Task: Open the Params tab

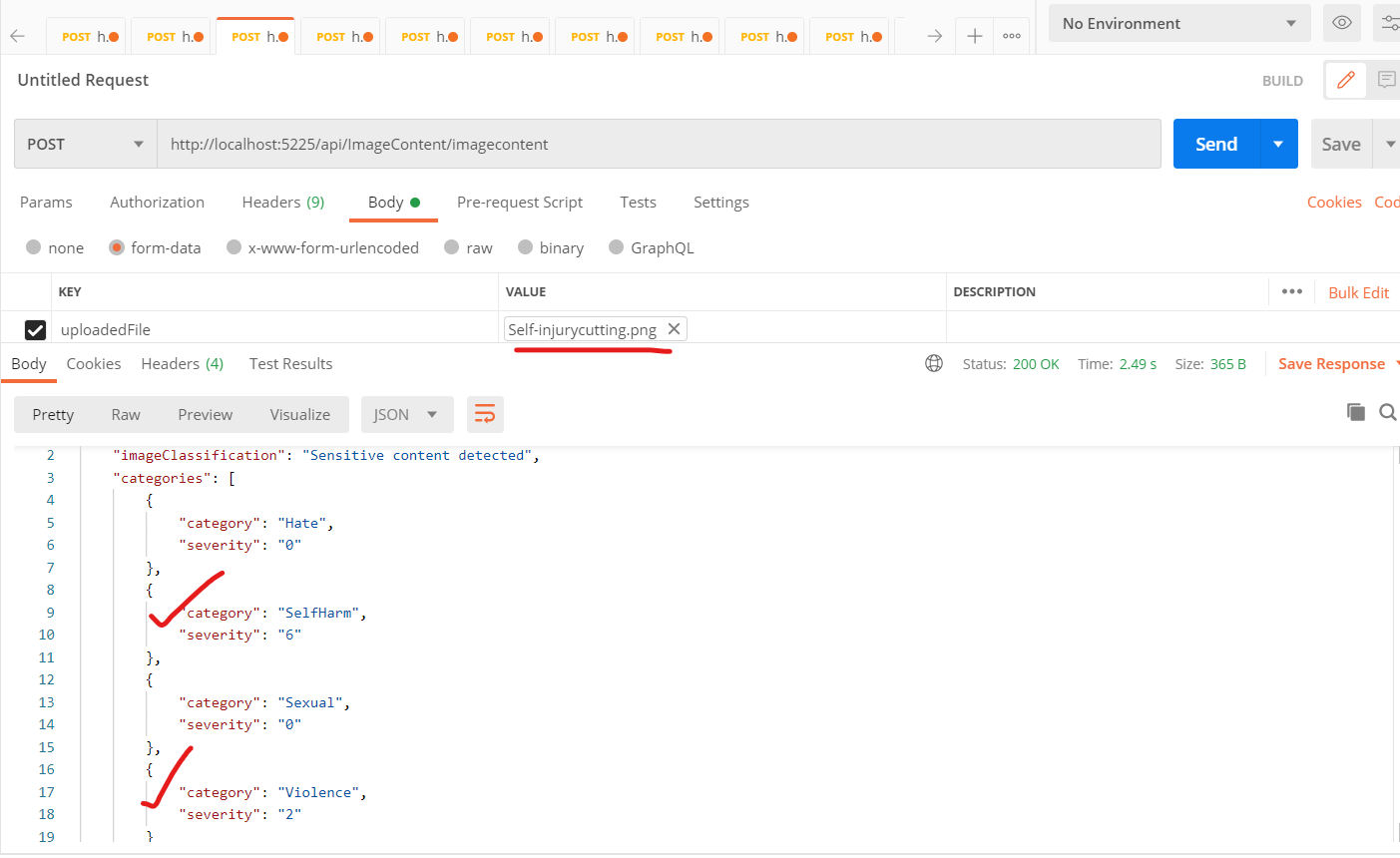Action: coord(46,202)
